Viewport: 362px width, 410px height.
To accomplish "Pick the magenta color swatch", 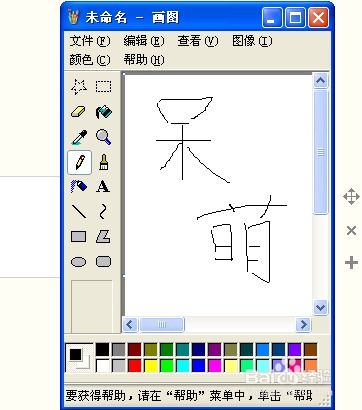I will click(214, 366).
